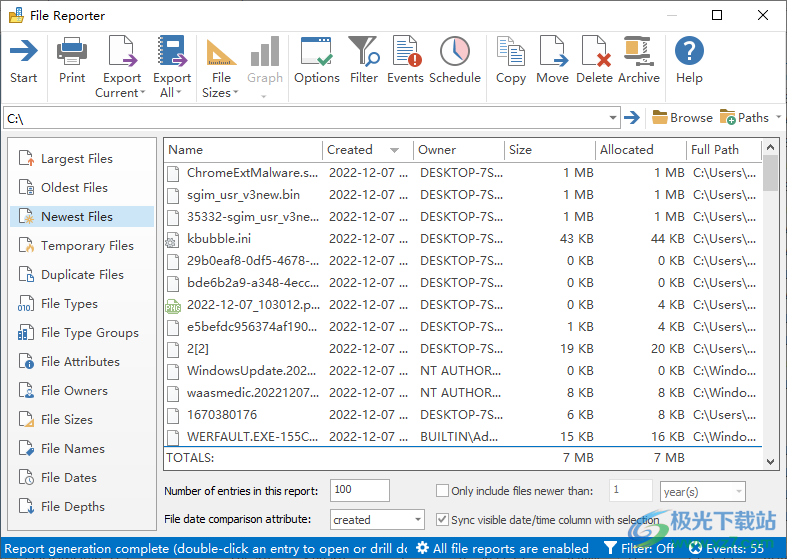Viewport: 787px width, 559px height.
Task: Maximize the File Reporter window
Action: (717, 15)
